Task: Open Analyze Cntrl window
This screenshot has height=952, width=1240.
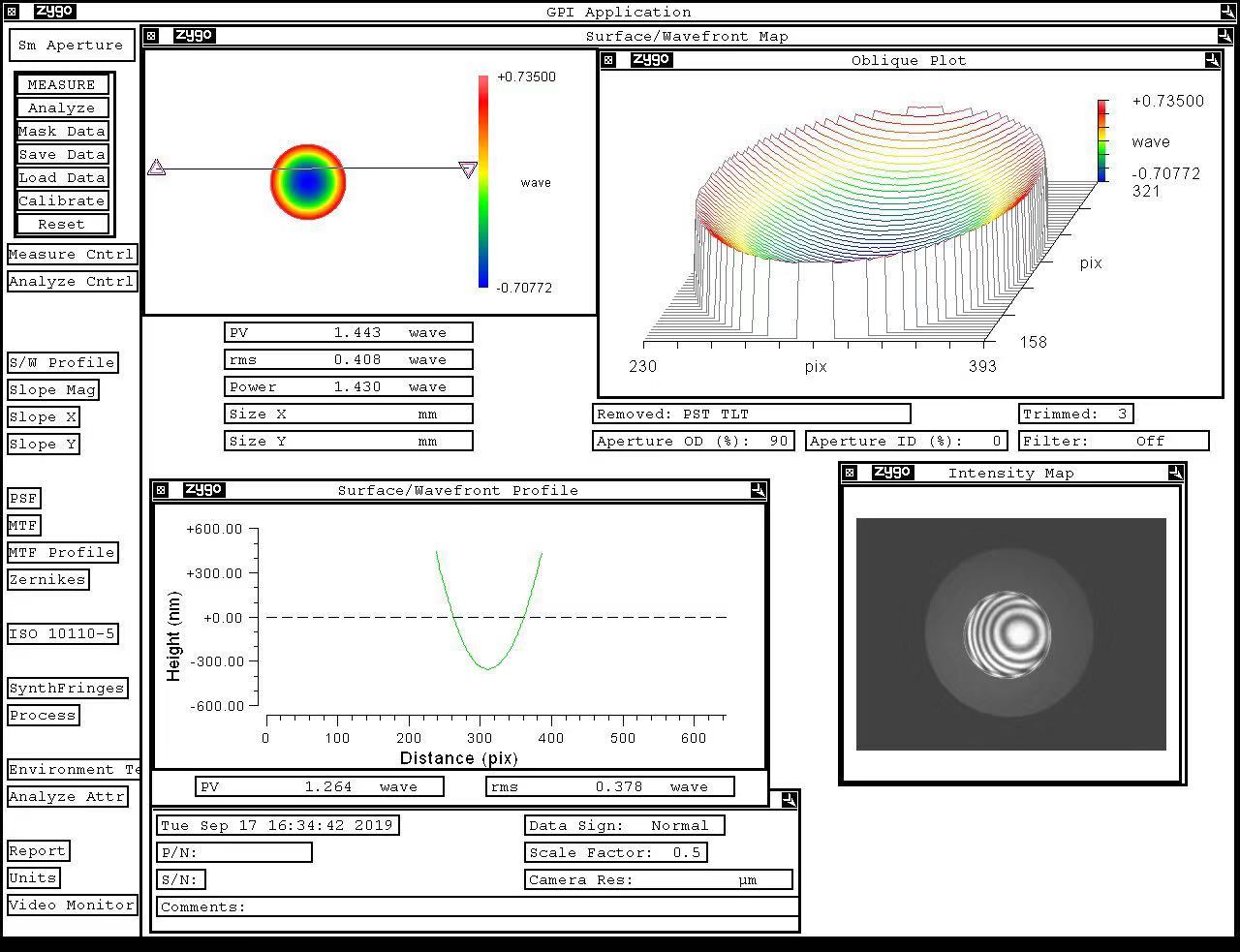Action: coord(72,282)
